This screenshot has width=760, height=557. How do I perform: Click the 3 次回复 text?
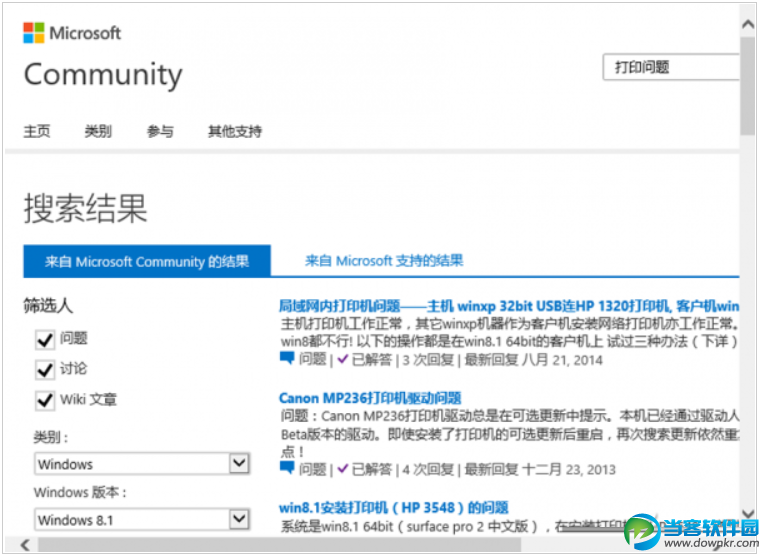click(428, 360)
